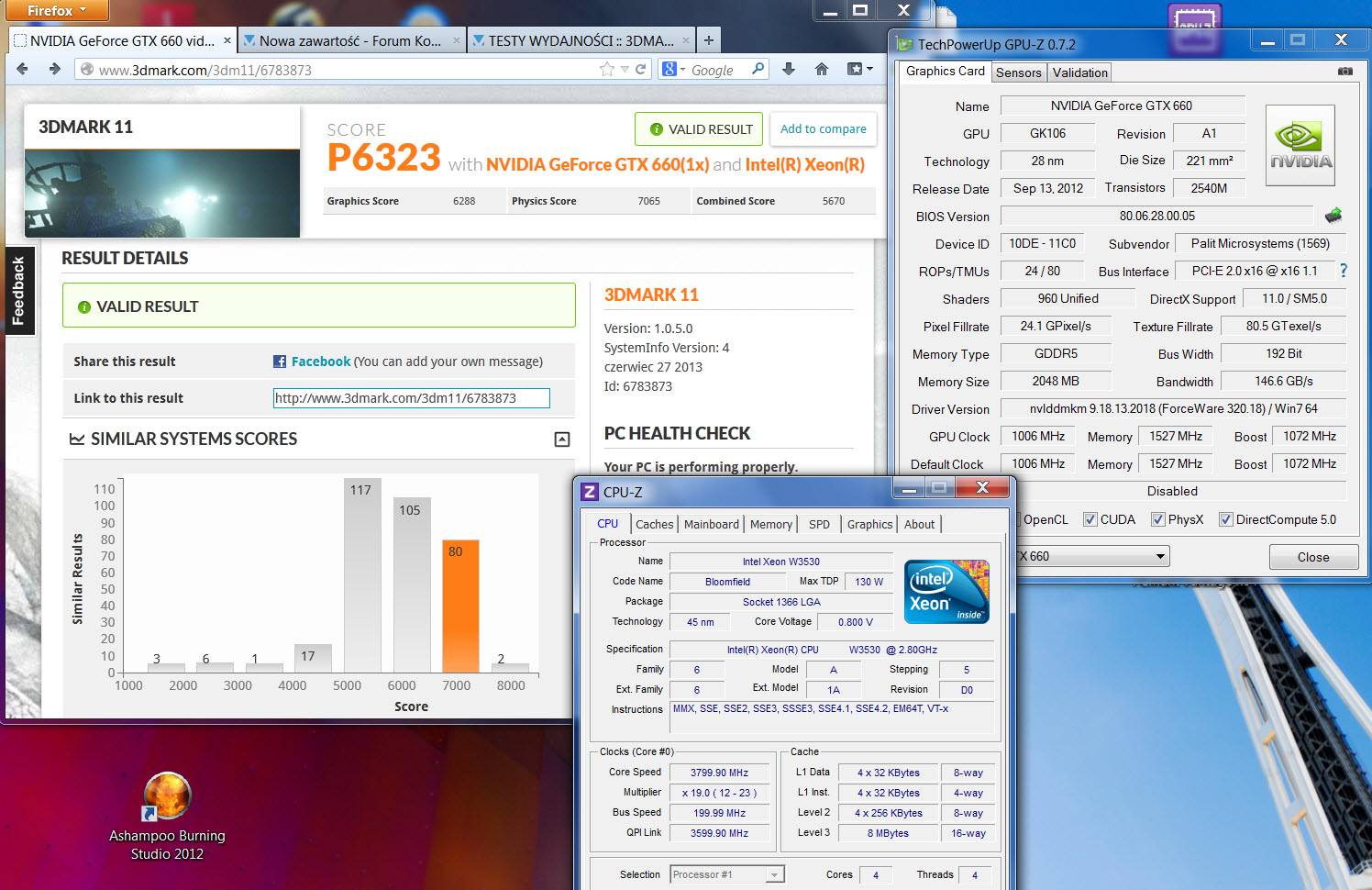Open a new Firefox tab

[708, 40]
